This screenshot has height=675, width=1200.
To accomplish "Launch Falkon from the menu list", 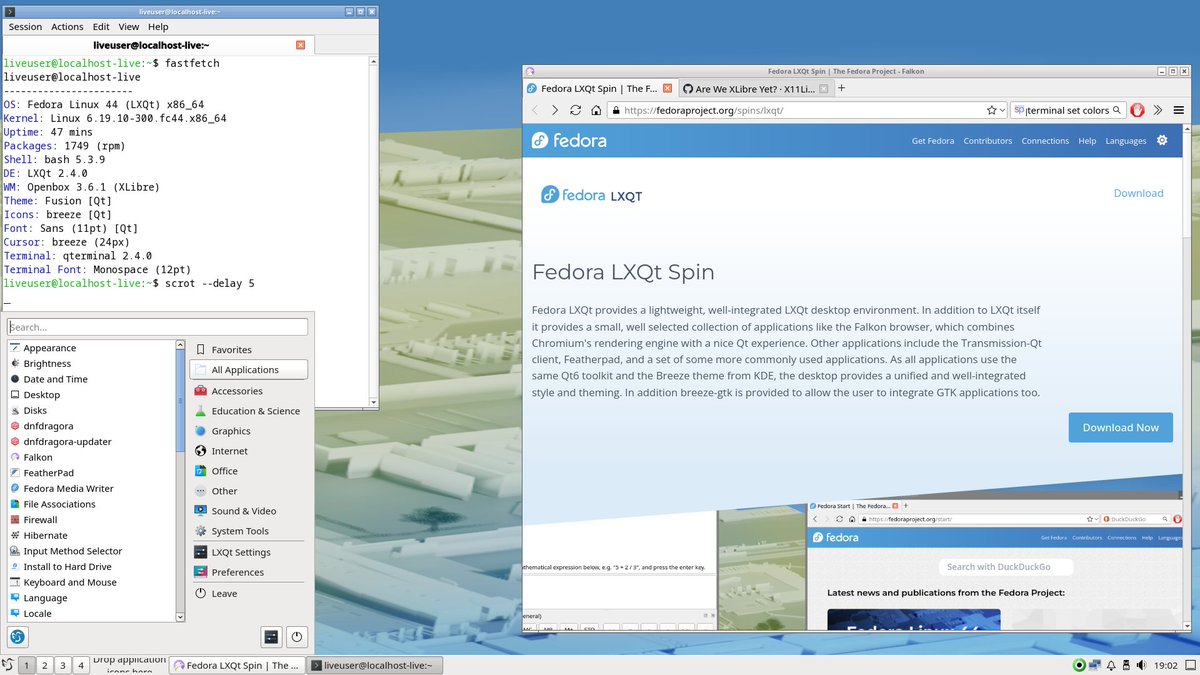I will click(92, 457).
